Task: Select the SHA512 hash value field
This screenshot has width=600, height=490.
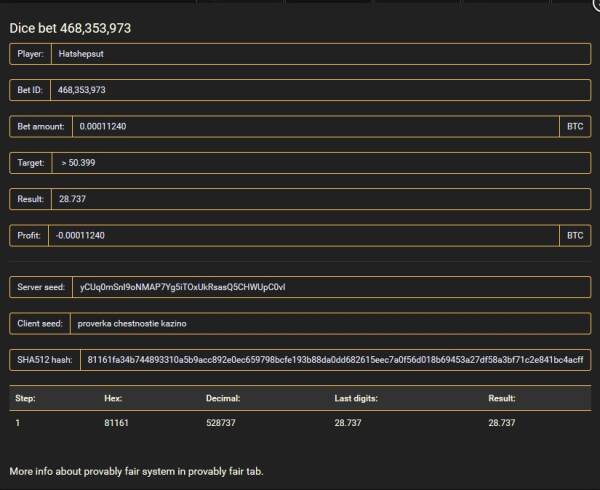Action: [x=335, y=360]
